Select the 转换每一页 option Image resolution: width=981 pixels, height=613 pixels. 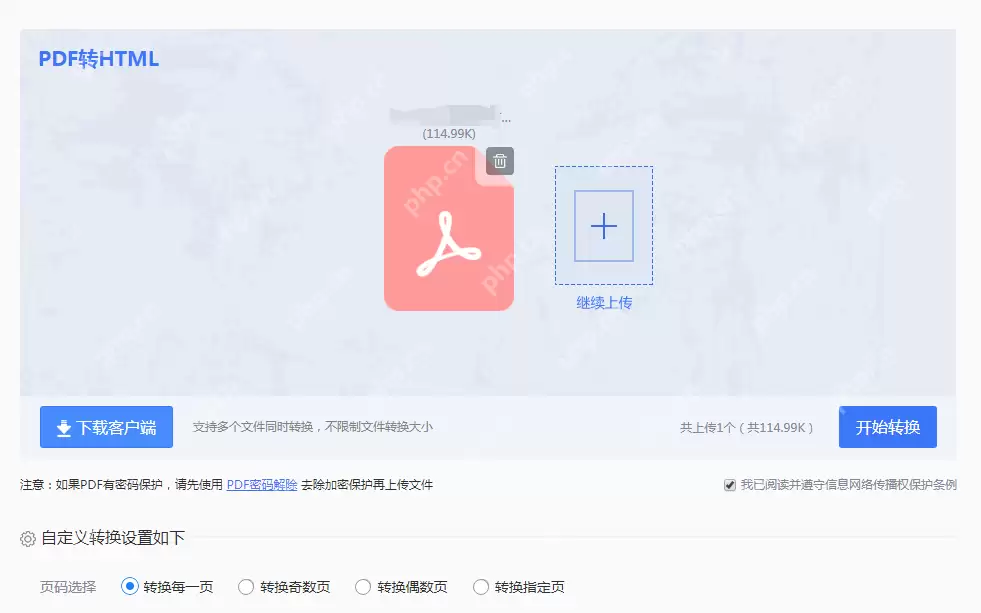131,587
